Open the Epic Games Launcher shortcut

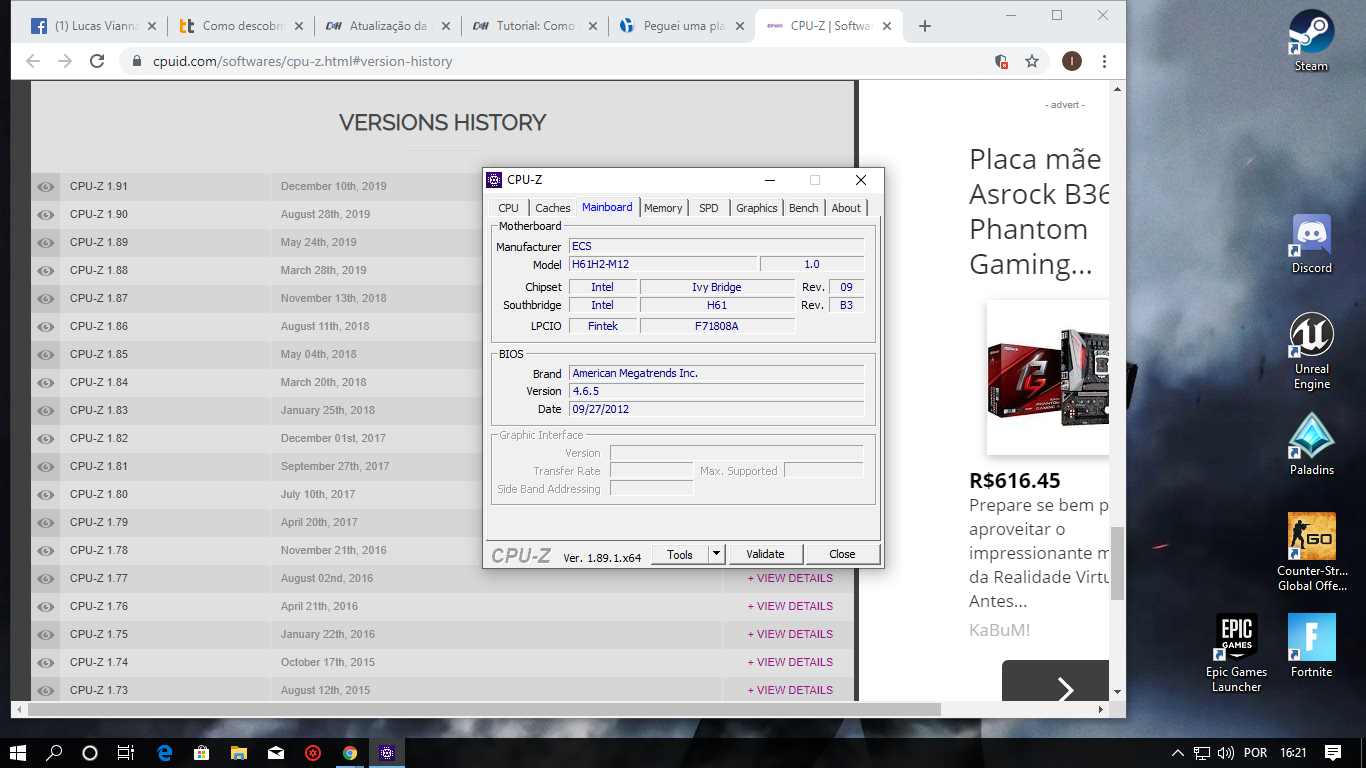pos(1236,652)
